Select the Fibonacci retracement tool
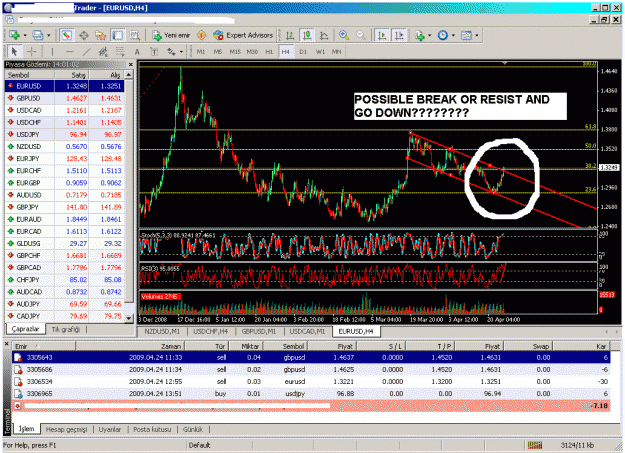This screenshot has height=453, width=625. click(x=120, y=51)
